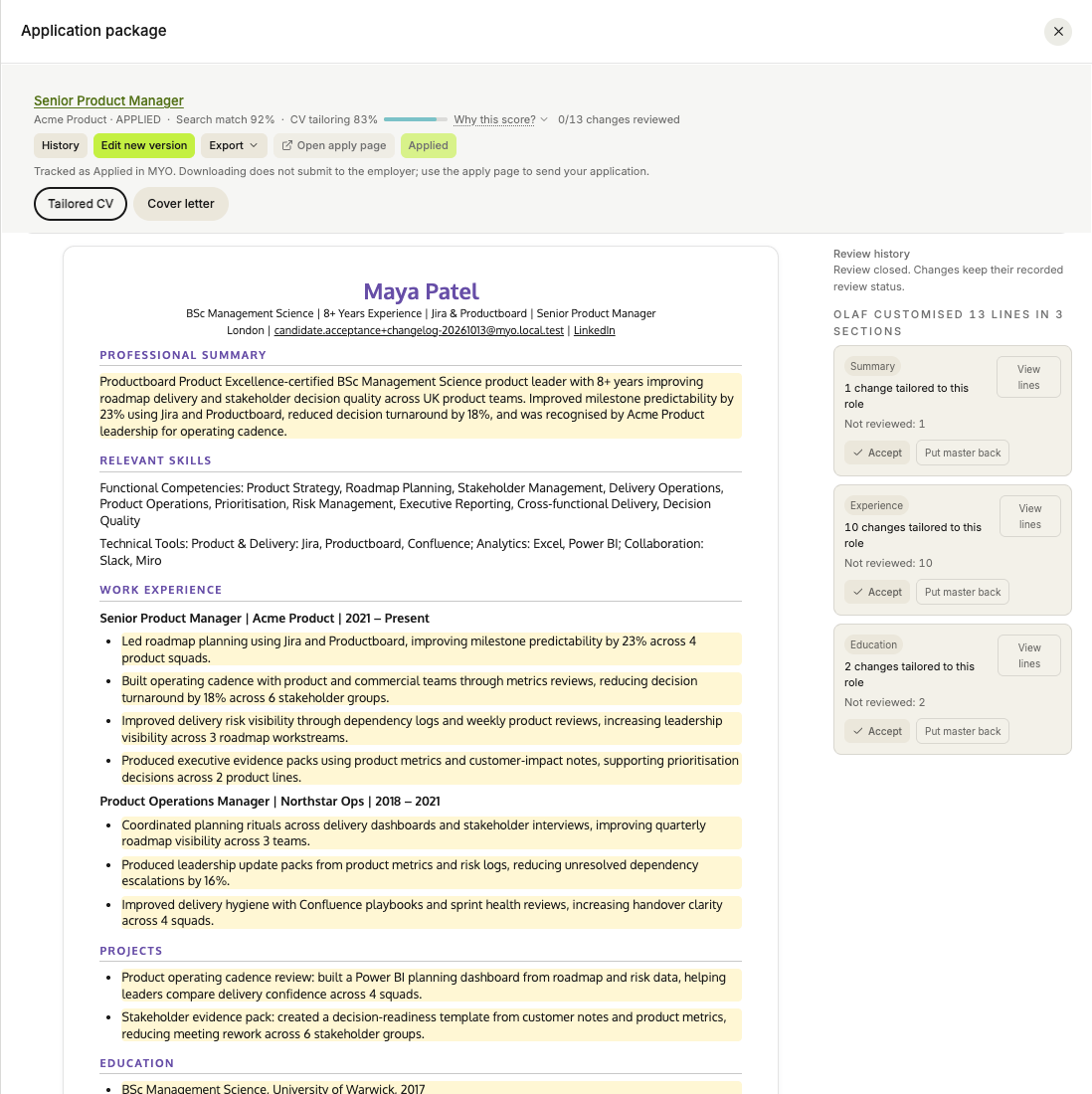This screenshot has width=1092, height=1094.
Task: Click the Stakeholder evidence pack project bullet
Action: pyautogui.click(x=432, y=1025)
